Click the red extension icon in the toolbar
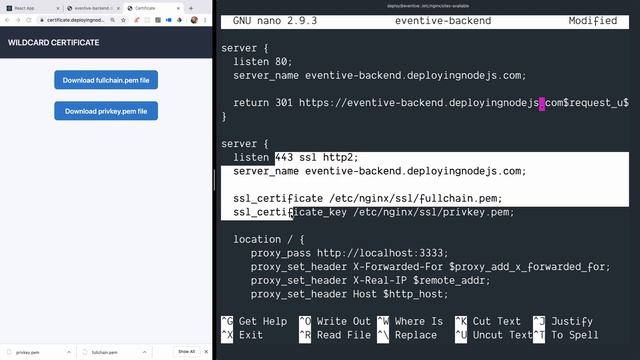The width and height of the screenshot is (640, 360). [x=137, y=20]
